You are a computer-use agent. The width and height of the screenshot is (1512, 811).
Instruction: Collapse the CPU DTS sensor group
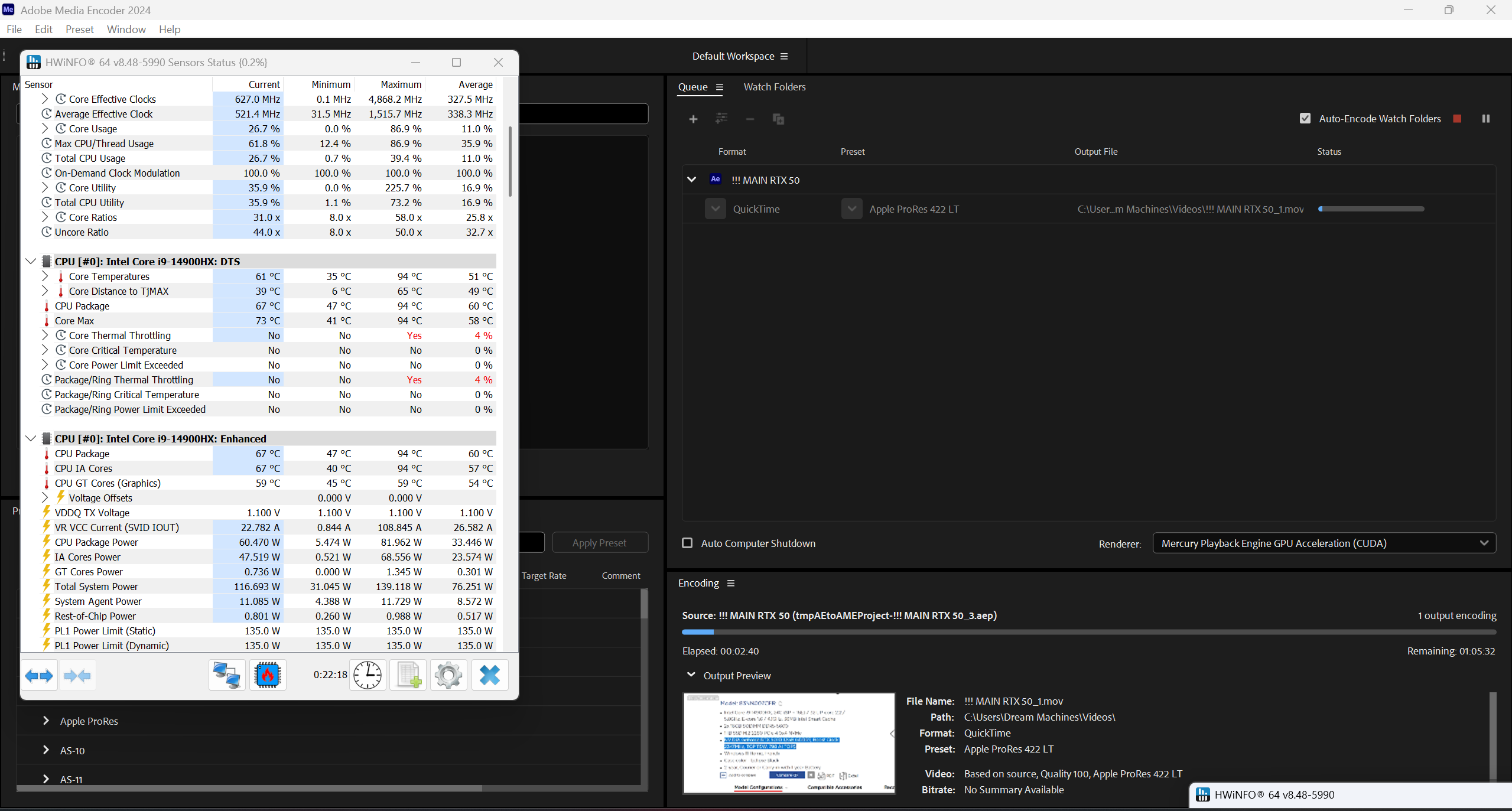click(31, 261)
